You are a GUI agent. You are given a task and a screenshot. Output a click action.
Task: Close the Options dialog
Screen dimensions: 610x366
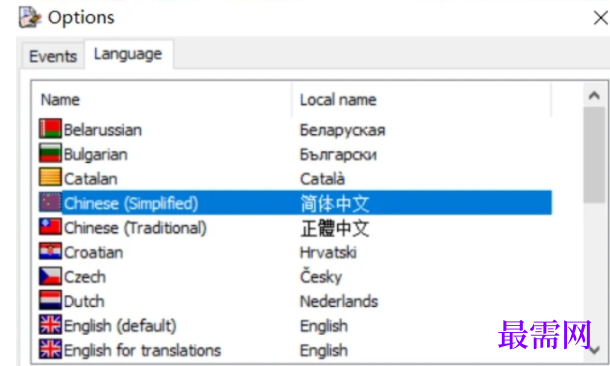601,18
